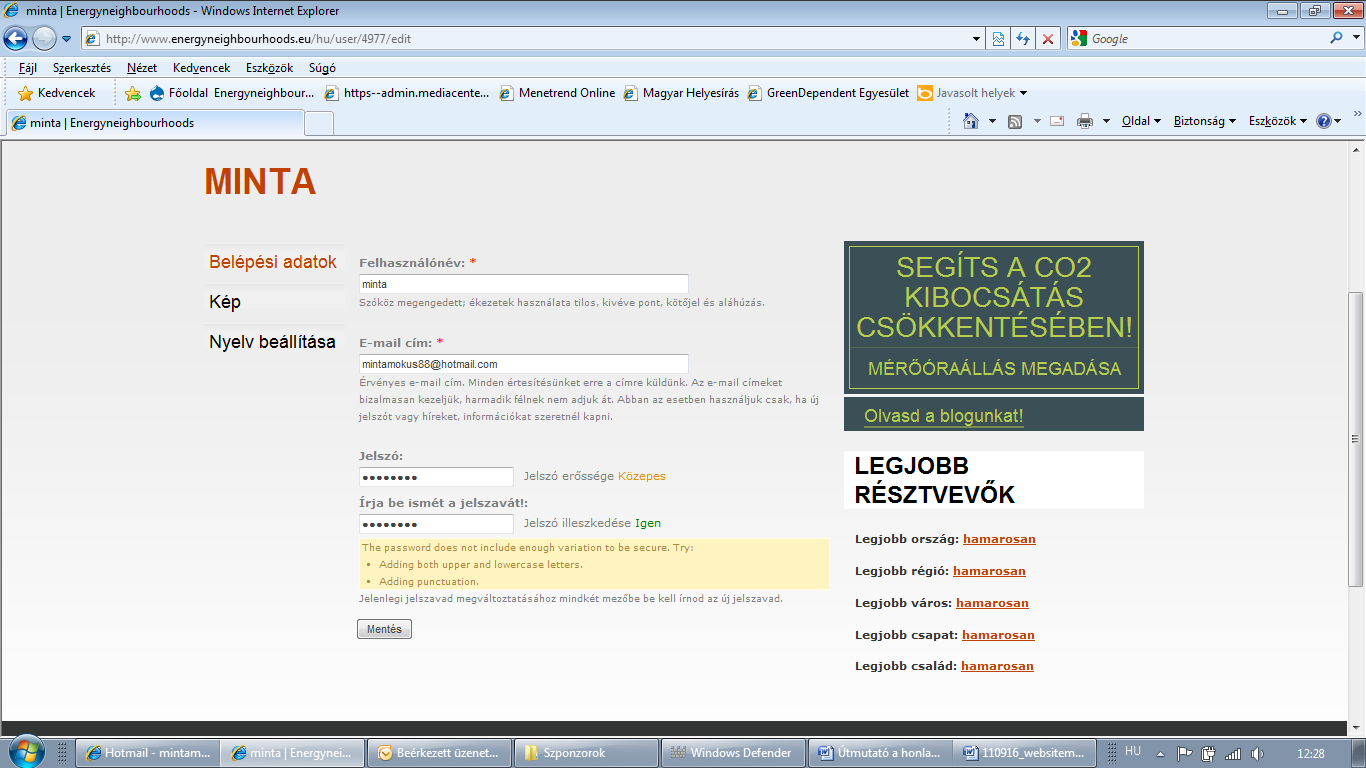
Task: Open the Windows Start orb
Action: pos(25,752)
